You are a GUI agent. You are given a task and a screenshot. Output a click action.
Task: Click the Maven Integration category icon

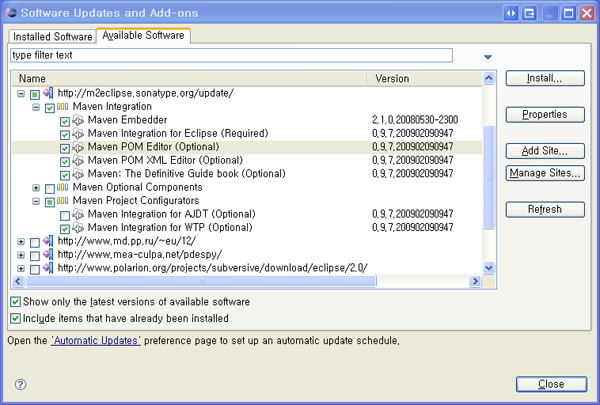click(62, 106)
